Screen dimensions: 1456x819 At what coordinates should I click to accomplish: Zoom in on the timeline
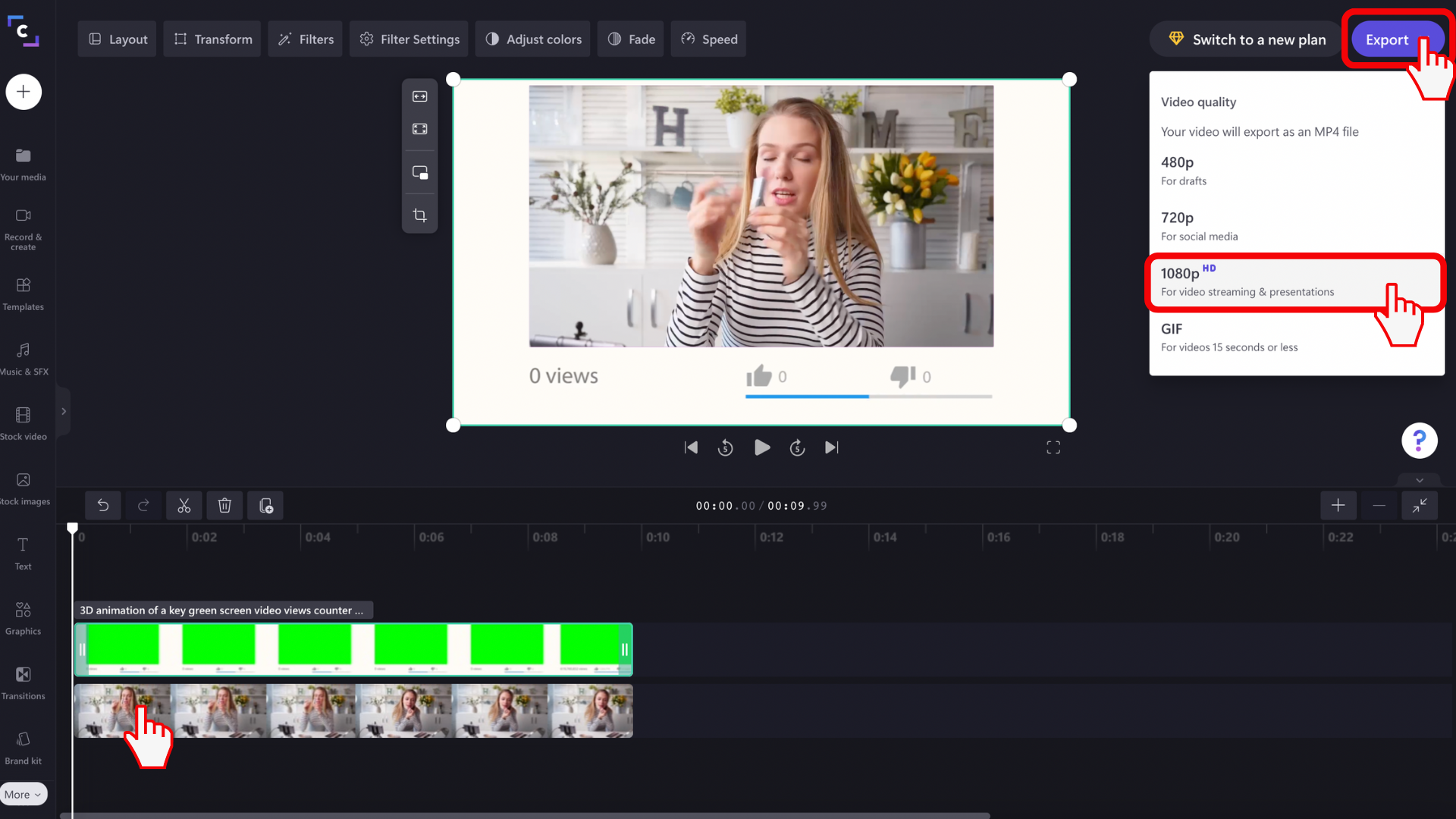(x=1338, y=505)
